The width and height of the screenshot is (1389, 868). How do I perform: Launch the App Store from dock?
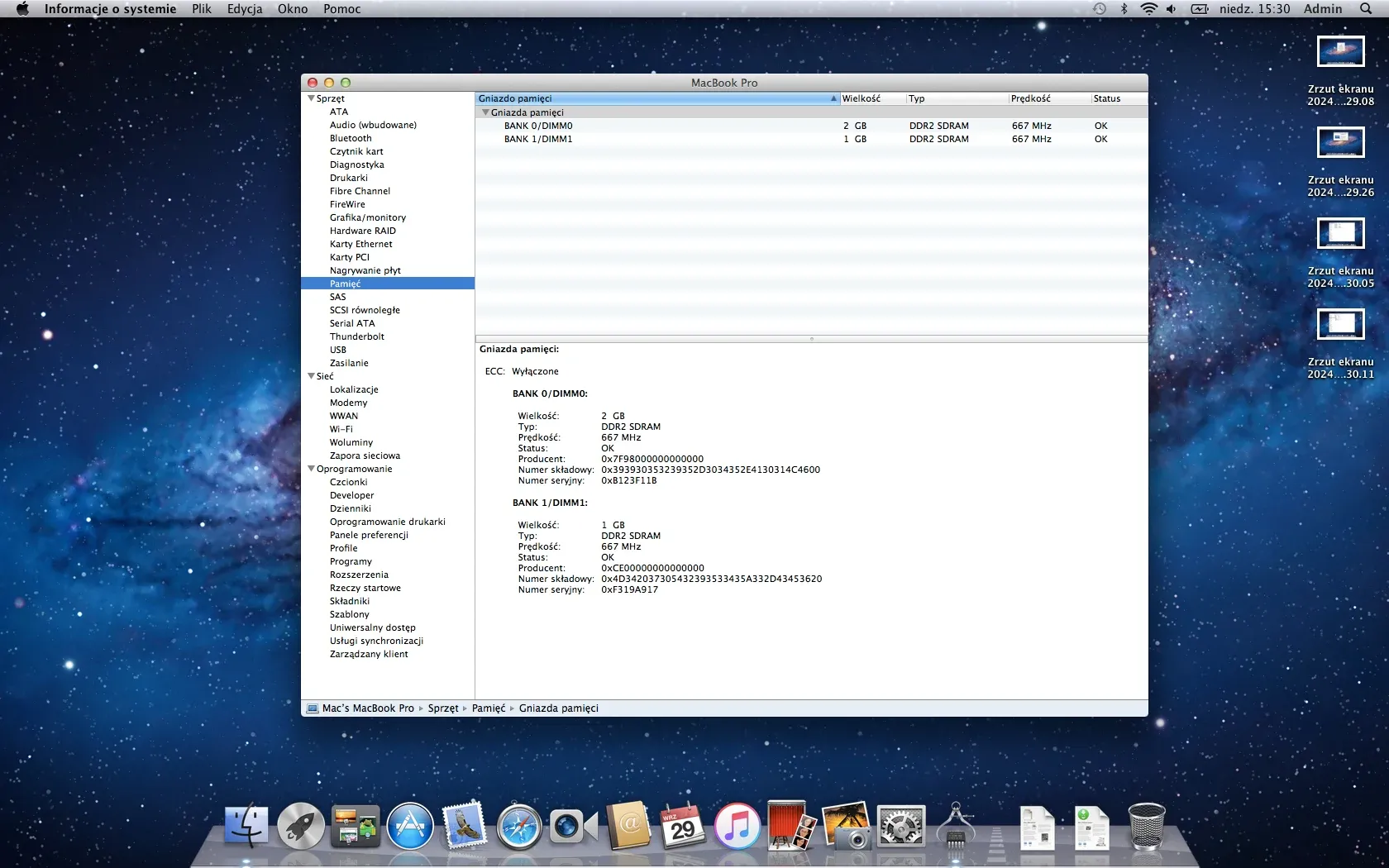pyautogui.click(x=410, y=826)
